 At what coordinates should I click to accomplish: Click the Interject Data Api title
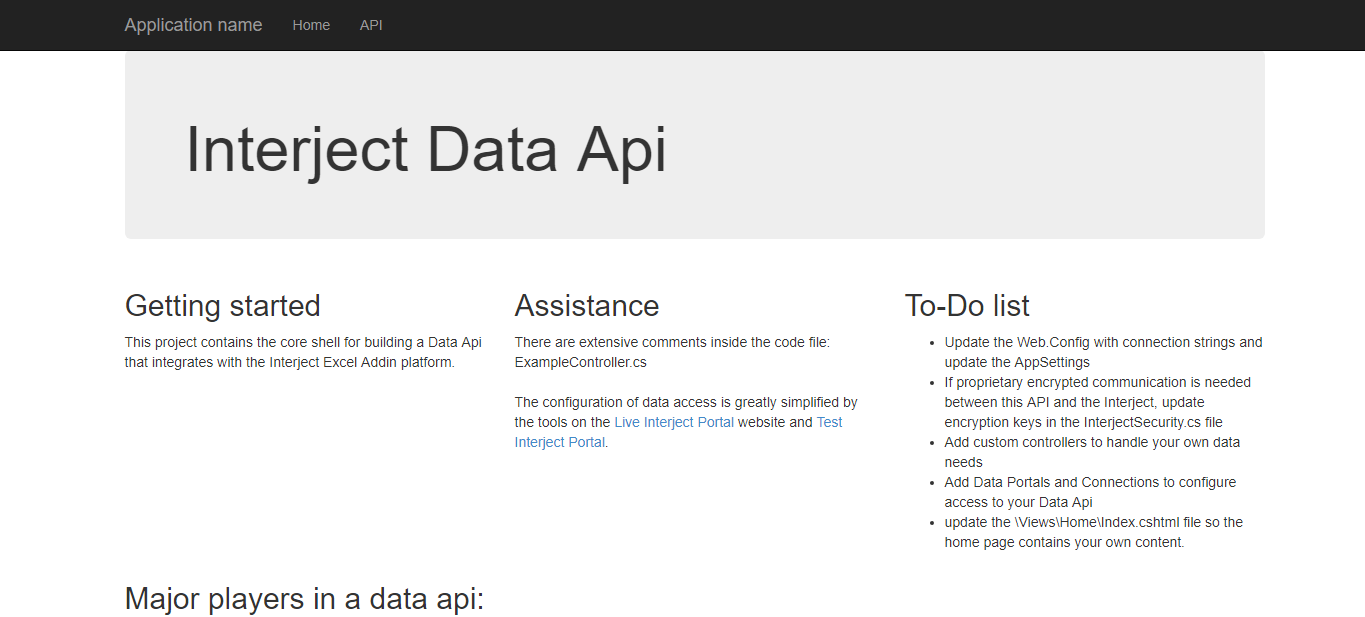[x=426, y=149]
